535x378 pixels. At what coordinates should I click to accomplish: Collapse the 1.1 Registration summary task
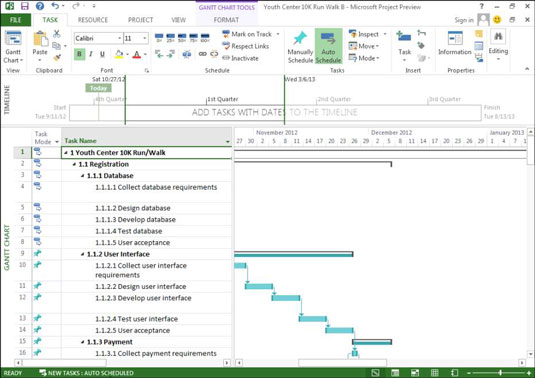tap(74, 164)
